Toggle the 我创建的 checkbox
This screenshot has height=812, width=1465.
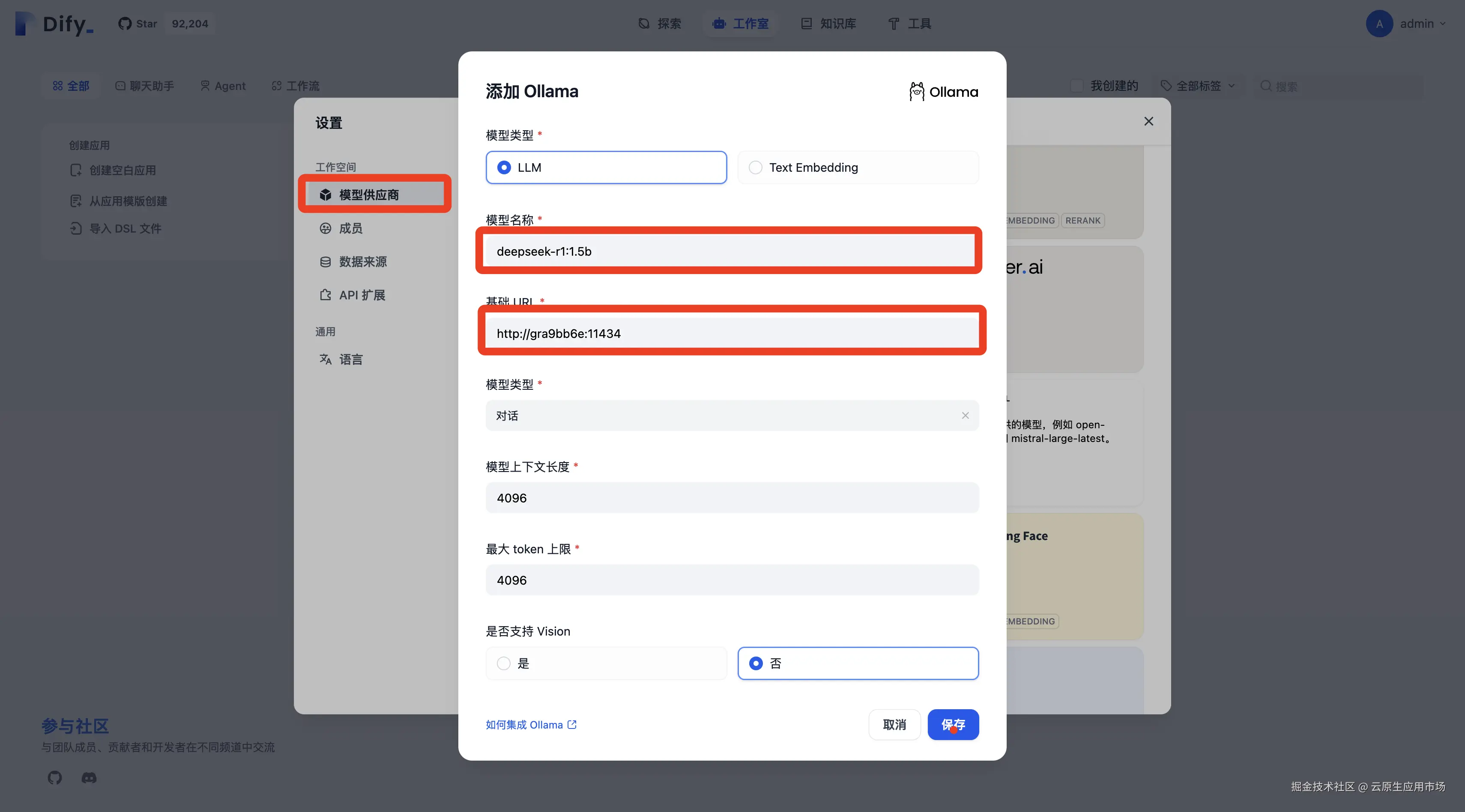pos(1076,86)
